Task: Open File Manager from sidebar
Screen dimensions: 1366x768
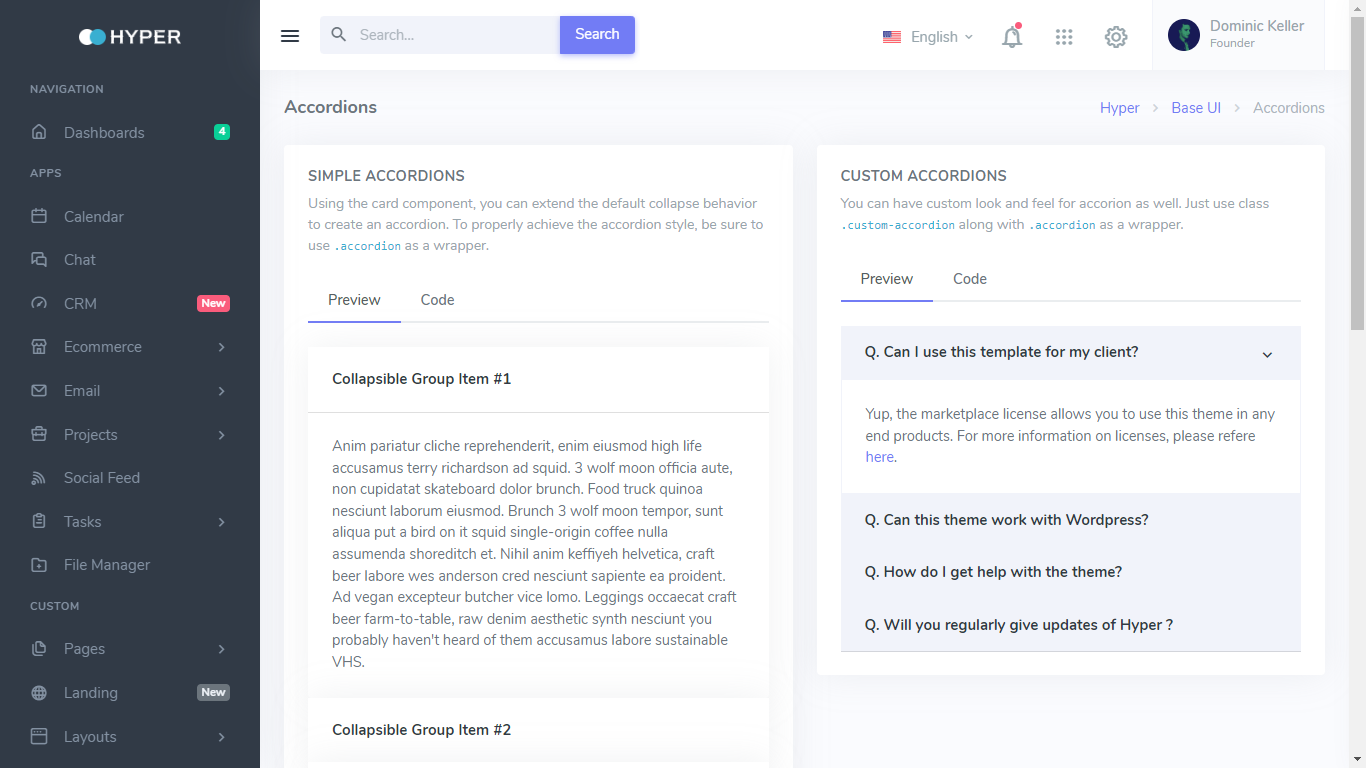Action: click(106, 565)
